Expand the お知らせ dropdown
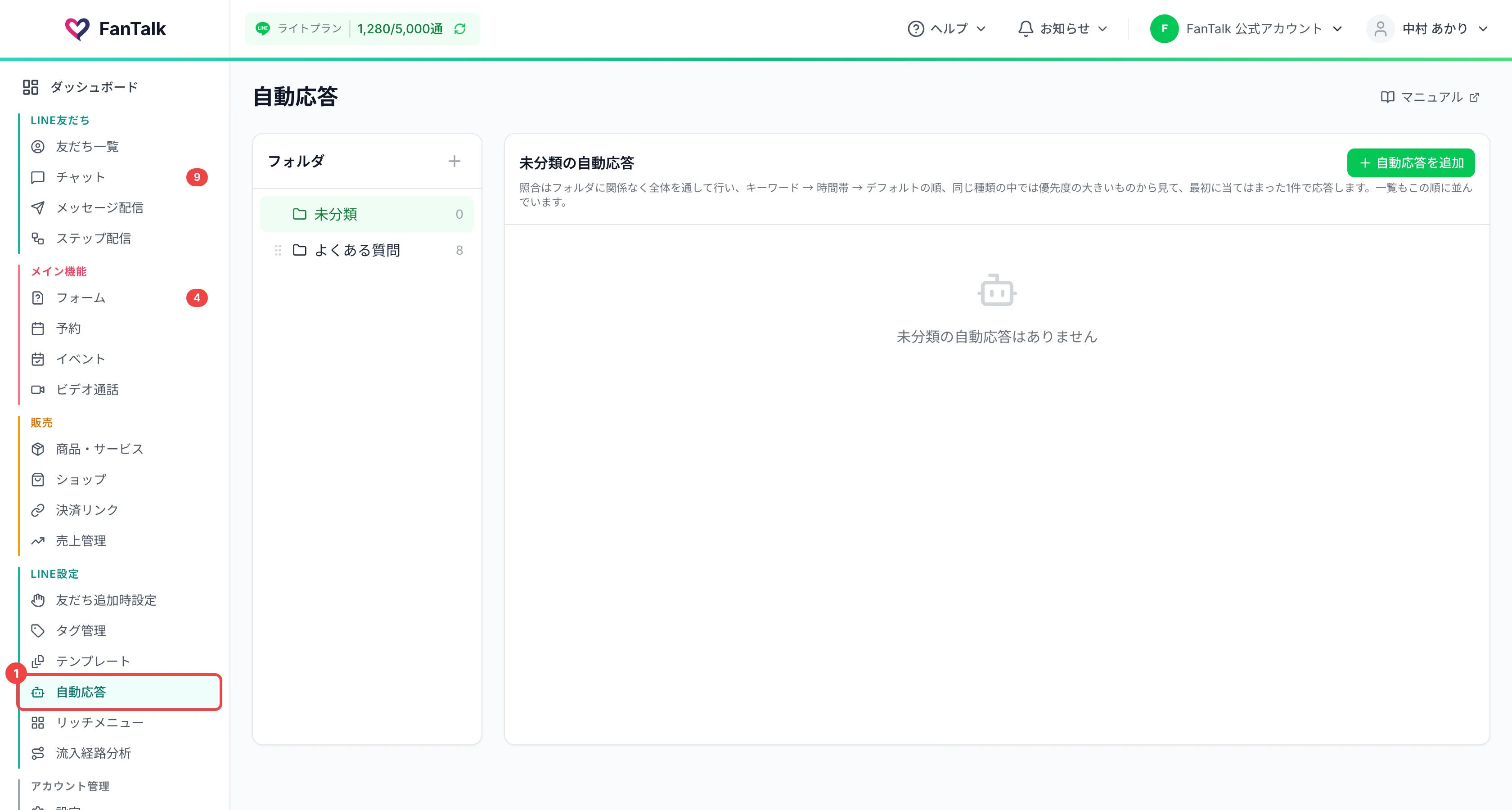 pyautogui.click(x=1062, y=29)
